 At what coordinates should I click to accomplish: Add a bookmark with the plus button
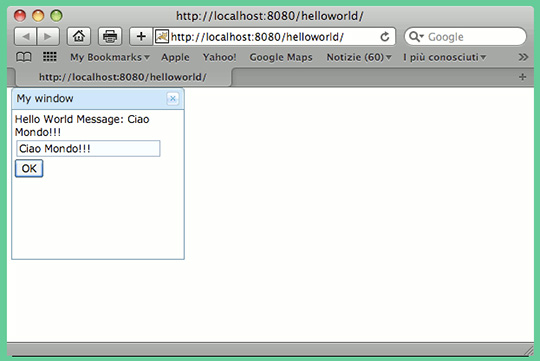point(141,37)
